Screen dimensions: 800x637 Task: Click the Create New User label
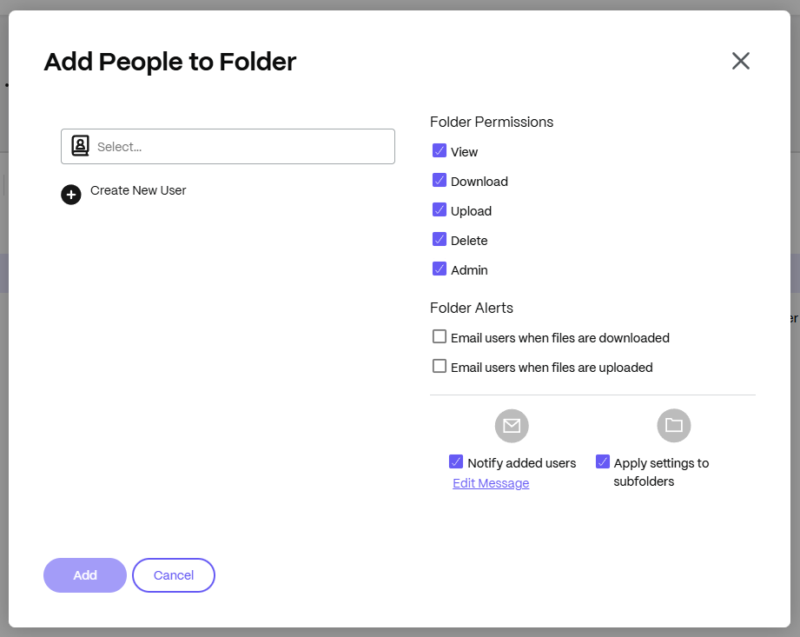(x=136, y=190)
